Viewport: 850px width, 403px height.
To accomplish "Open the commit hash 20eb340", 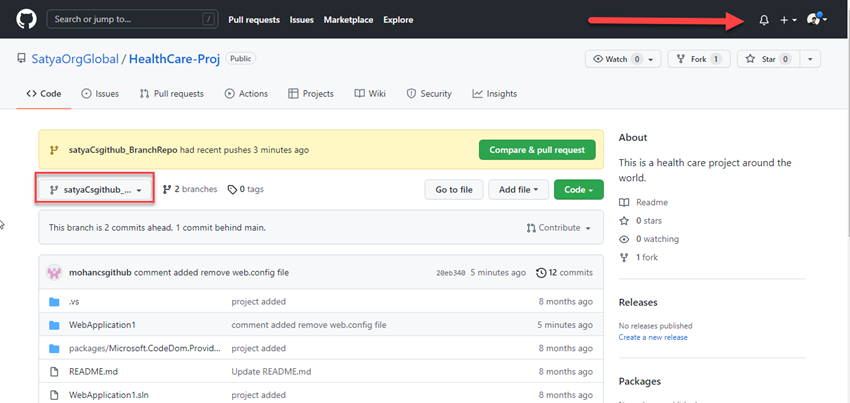I will pos(450,273).
